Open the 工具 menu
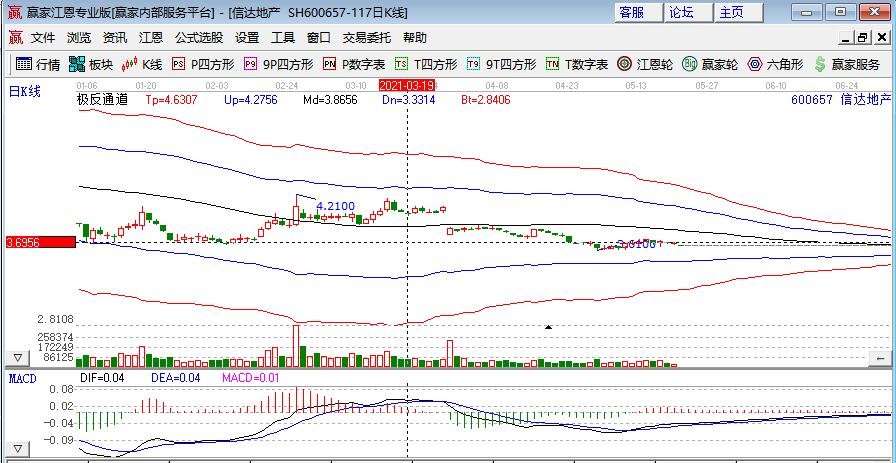Screen dimensions: 896x463 pos(283,38)
